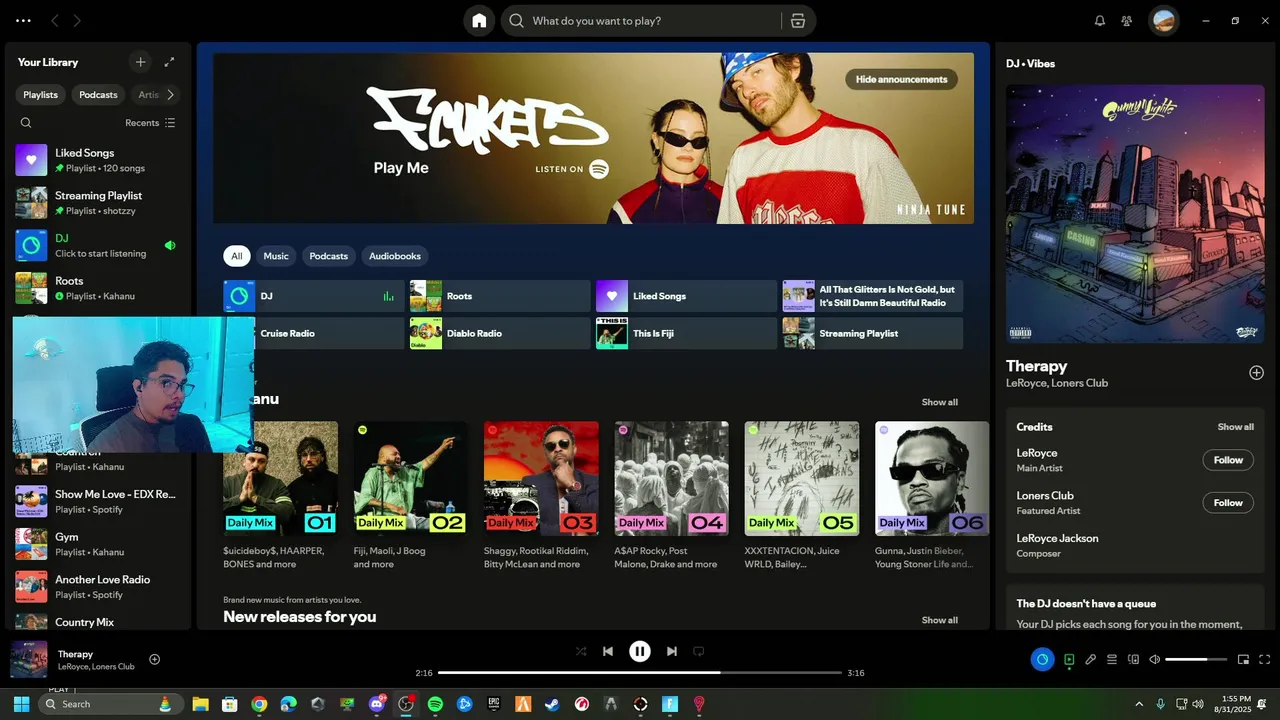The image size is (1280, 720).
Task: Open the Friend Activity icon
Action: point(1127,20)
